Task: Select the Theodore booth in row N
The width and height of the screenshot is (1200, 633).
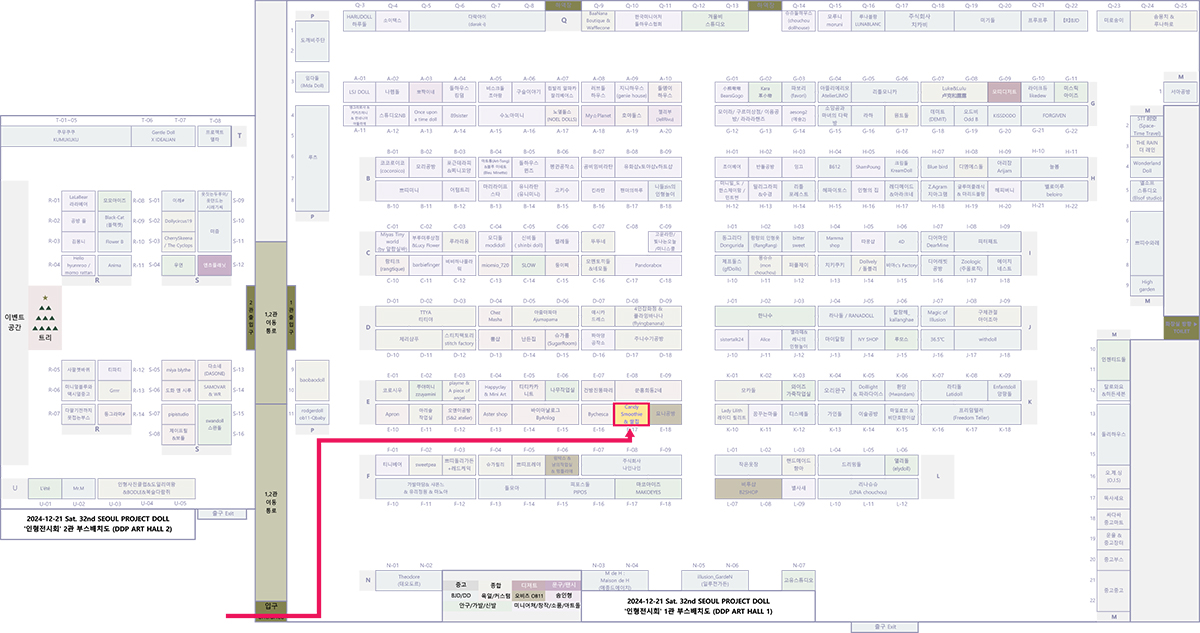Action: (x=409, y=579)
